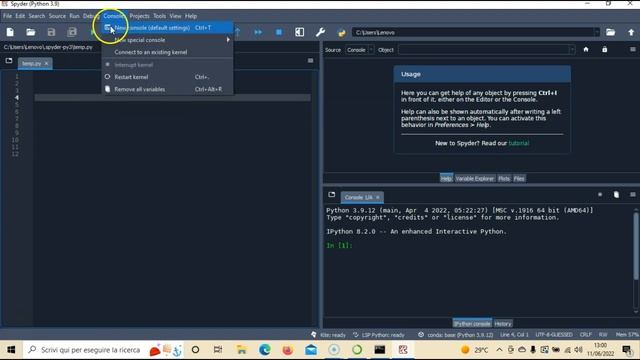
Task: Open the Source menu
Action: (x=57, y=16)
